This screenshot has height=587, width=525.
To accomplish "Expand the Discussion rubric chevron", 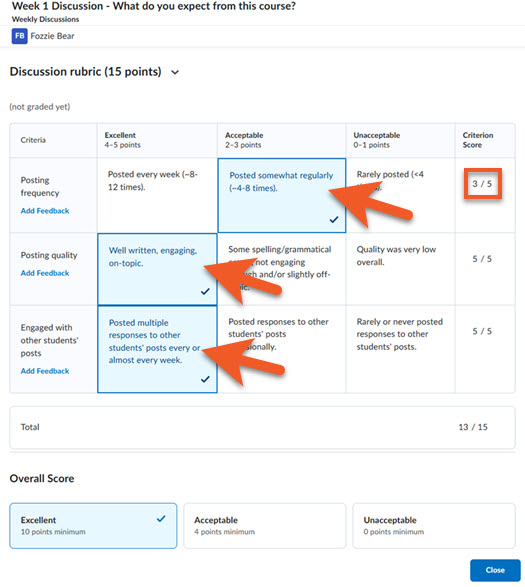I will [x=175, y=72].
